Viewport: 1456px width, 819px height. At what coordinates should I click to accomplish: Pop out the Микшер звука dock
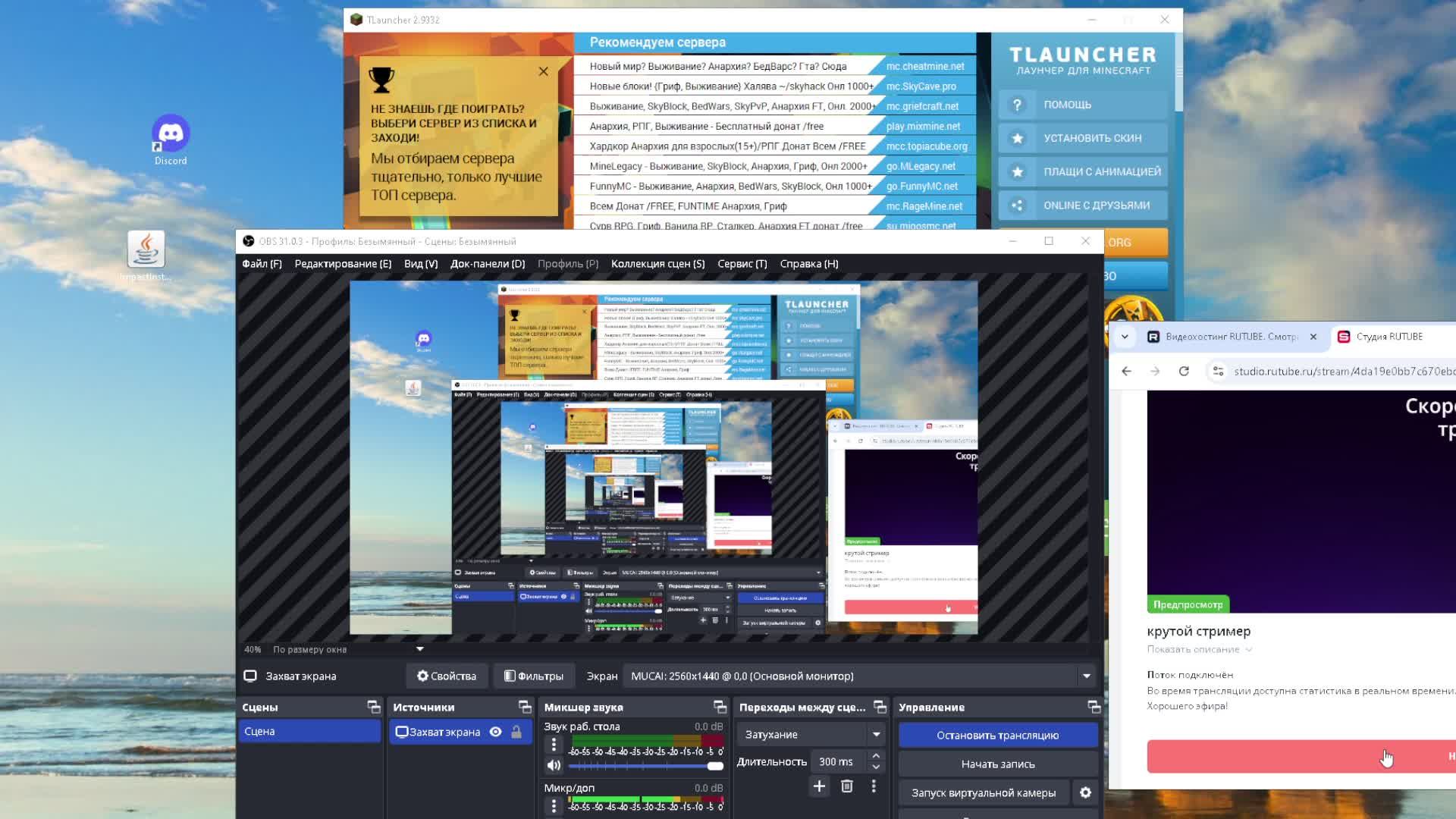pyautogui.click(x=720, y=707)
